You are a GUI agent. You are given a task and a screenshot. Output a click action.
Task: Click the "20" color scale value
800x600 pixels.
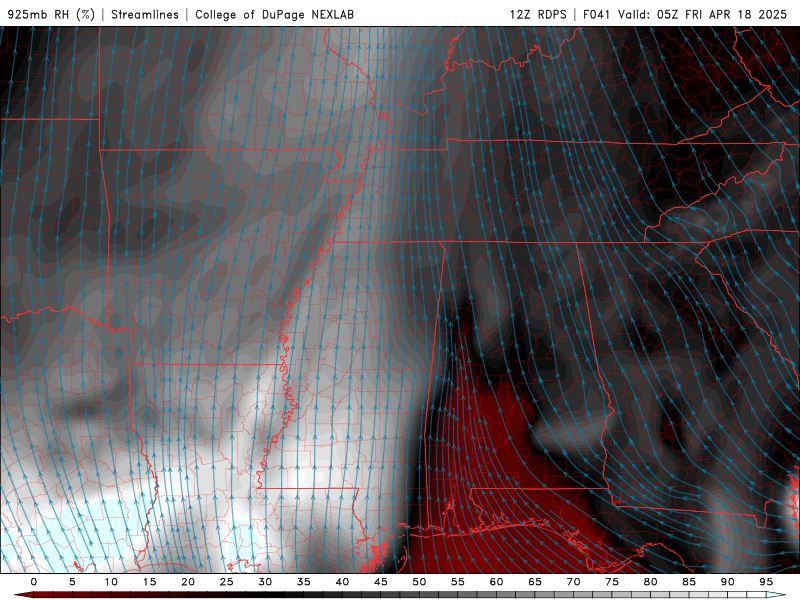(188, 582)
